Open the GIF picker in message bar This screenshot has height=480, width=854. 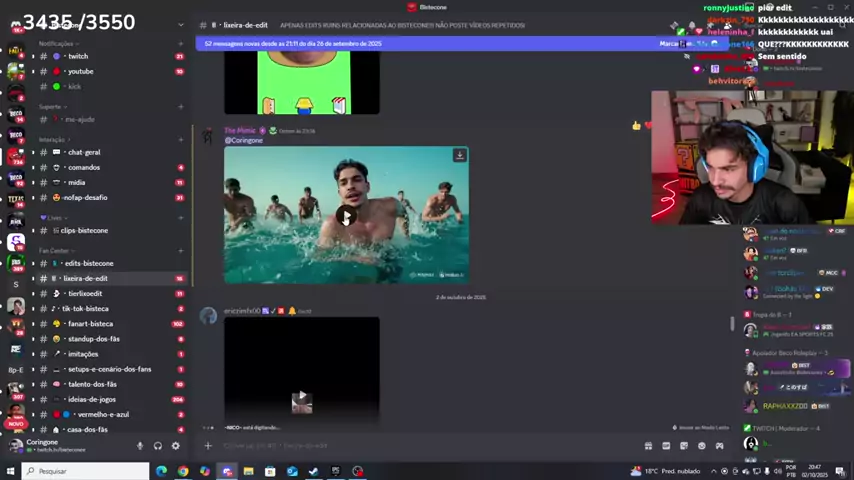coord(666,446)
